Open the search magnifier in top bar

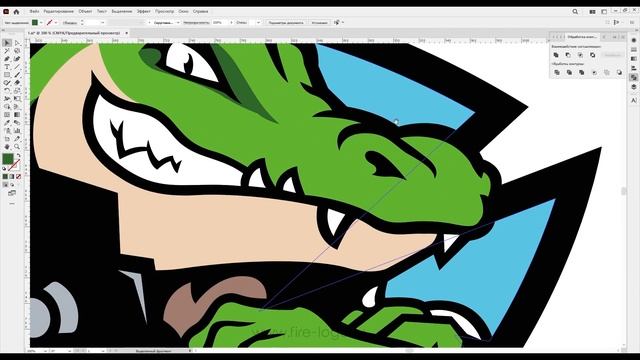pos(575,12)
